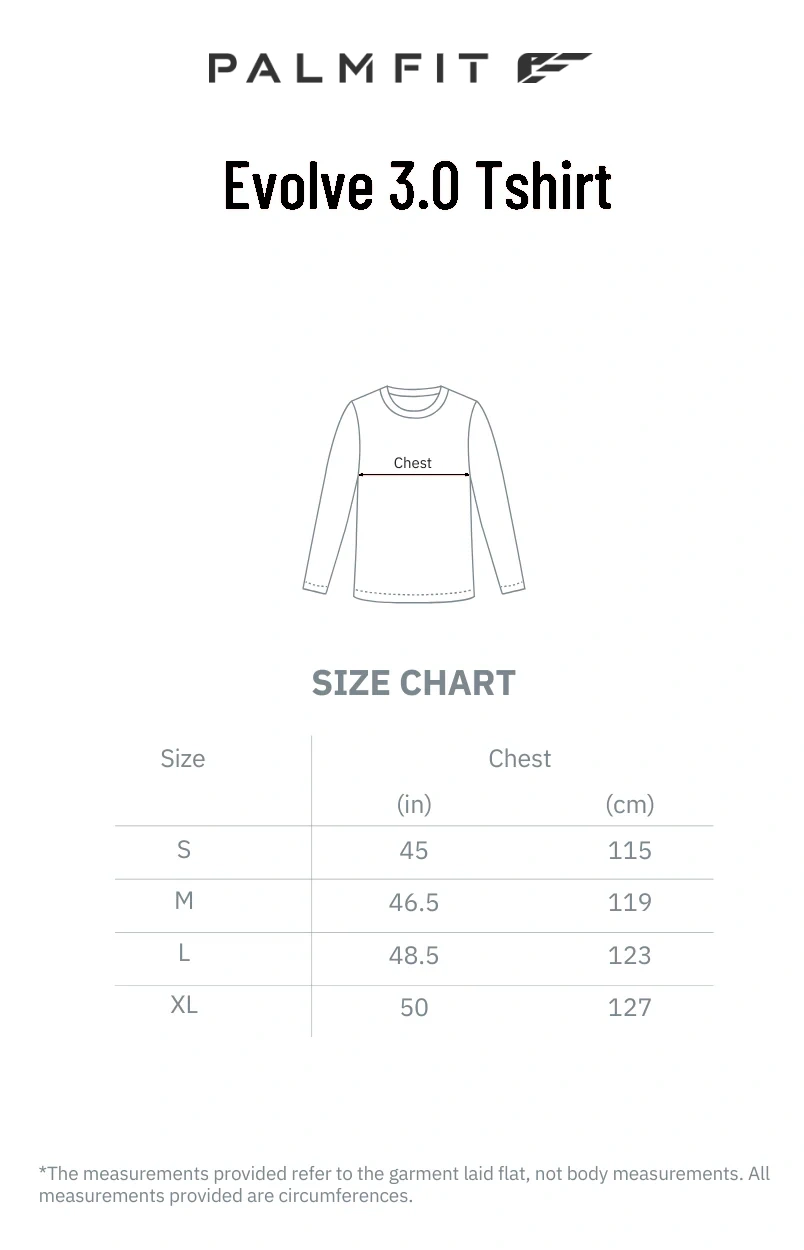This screenshot has width=804, height=1250.
Task: Click the 127 cm chest value
Action: tap(630, 1007)
